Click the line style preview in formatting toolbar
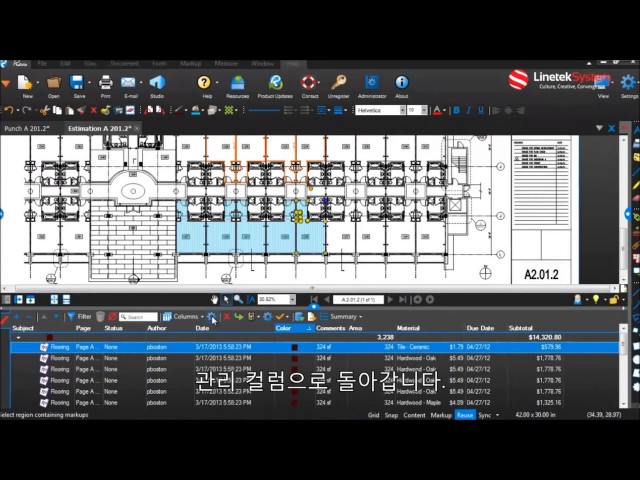 tap(264, 110)
